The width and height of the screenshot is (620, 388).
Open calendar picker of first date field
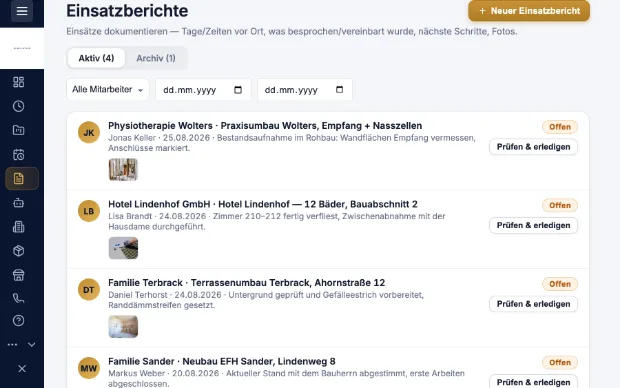pyautogui.click(x=238, y=89)
